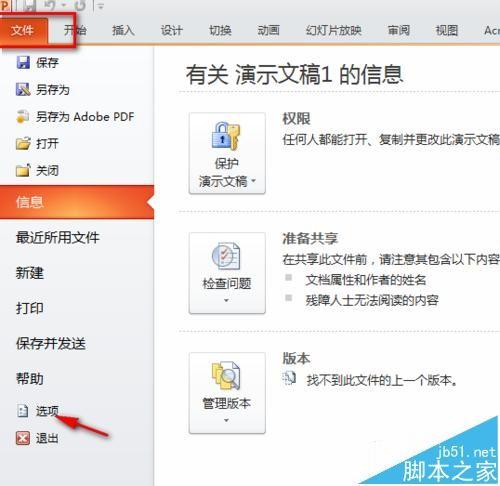
Task: Click the 版本 Versions heading
Action: pos(296,358)
